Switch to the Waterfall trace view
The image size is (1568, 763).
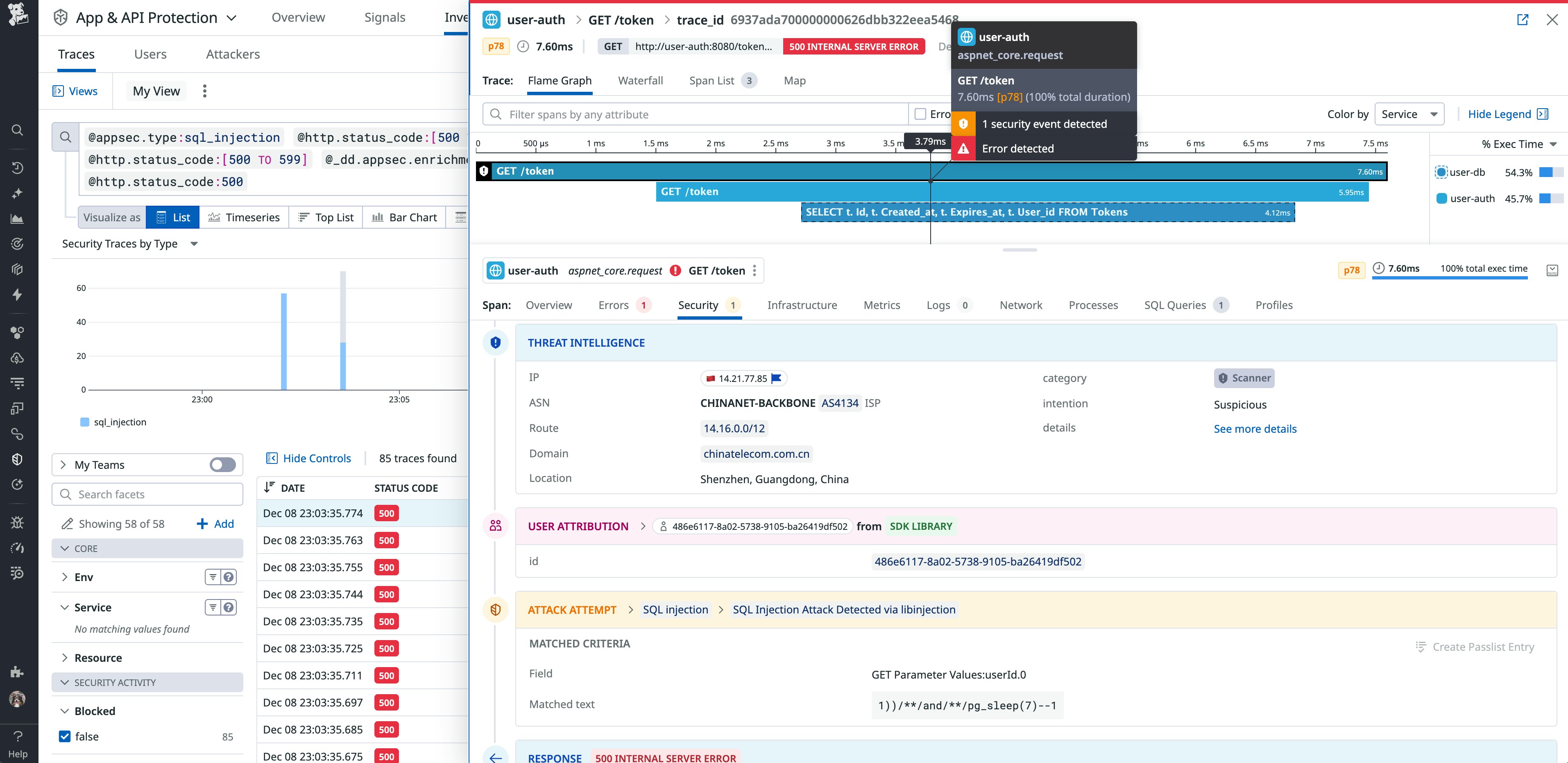640,80
